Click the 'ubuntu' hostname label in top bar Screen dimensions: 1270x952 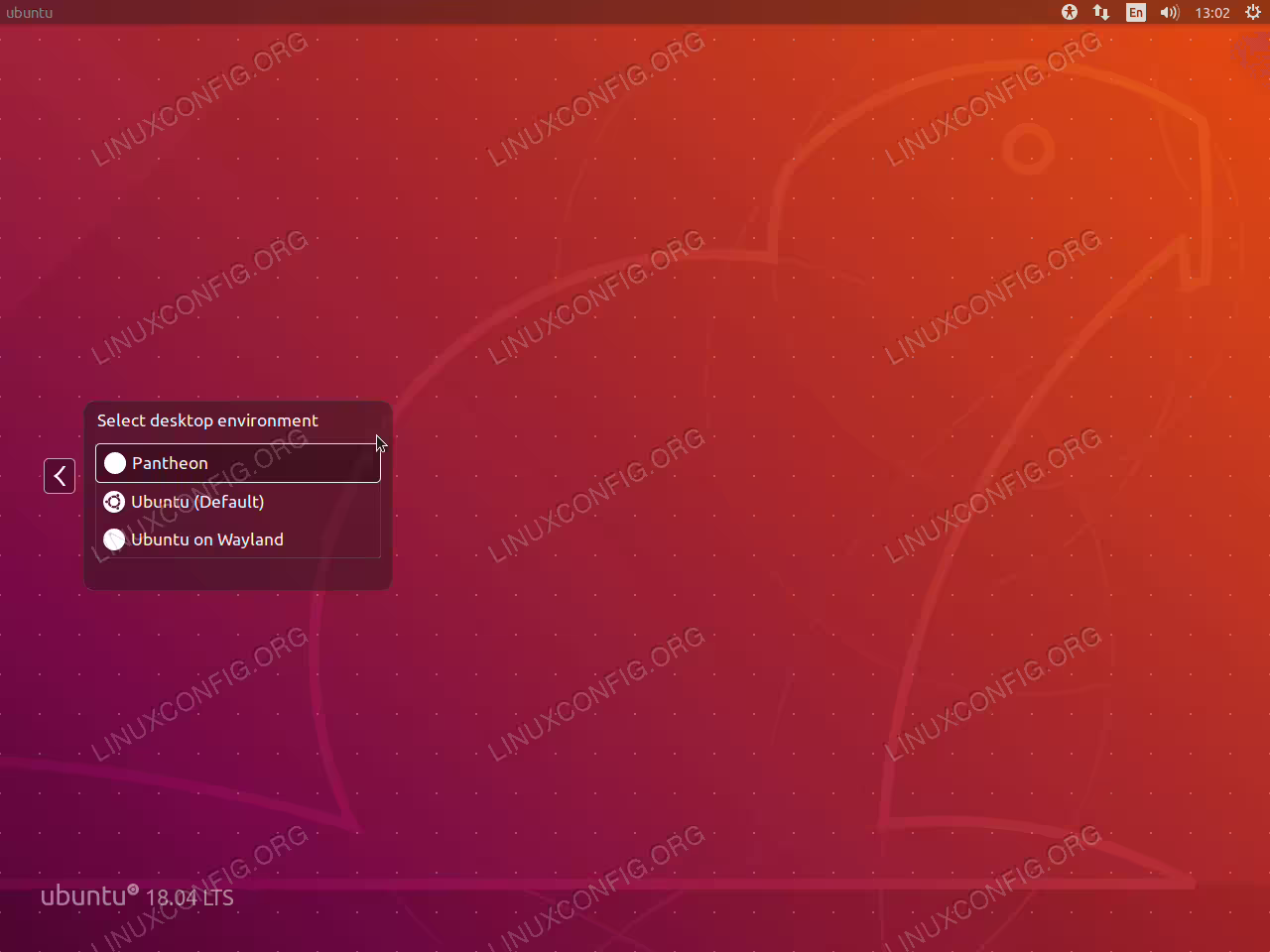30,13
